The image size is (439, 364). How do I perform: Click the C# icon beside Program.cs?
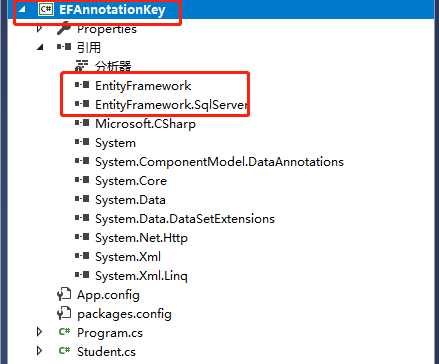(x=64, y=332)
